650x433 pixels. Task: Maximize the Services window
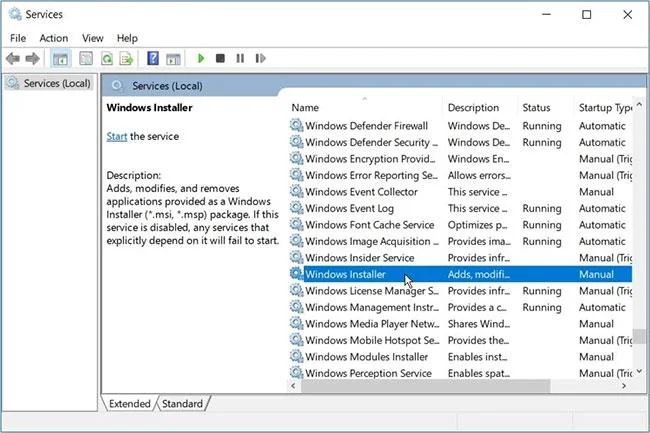point(587,15)
